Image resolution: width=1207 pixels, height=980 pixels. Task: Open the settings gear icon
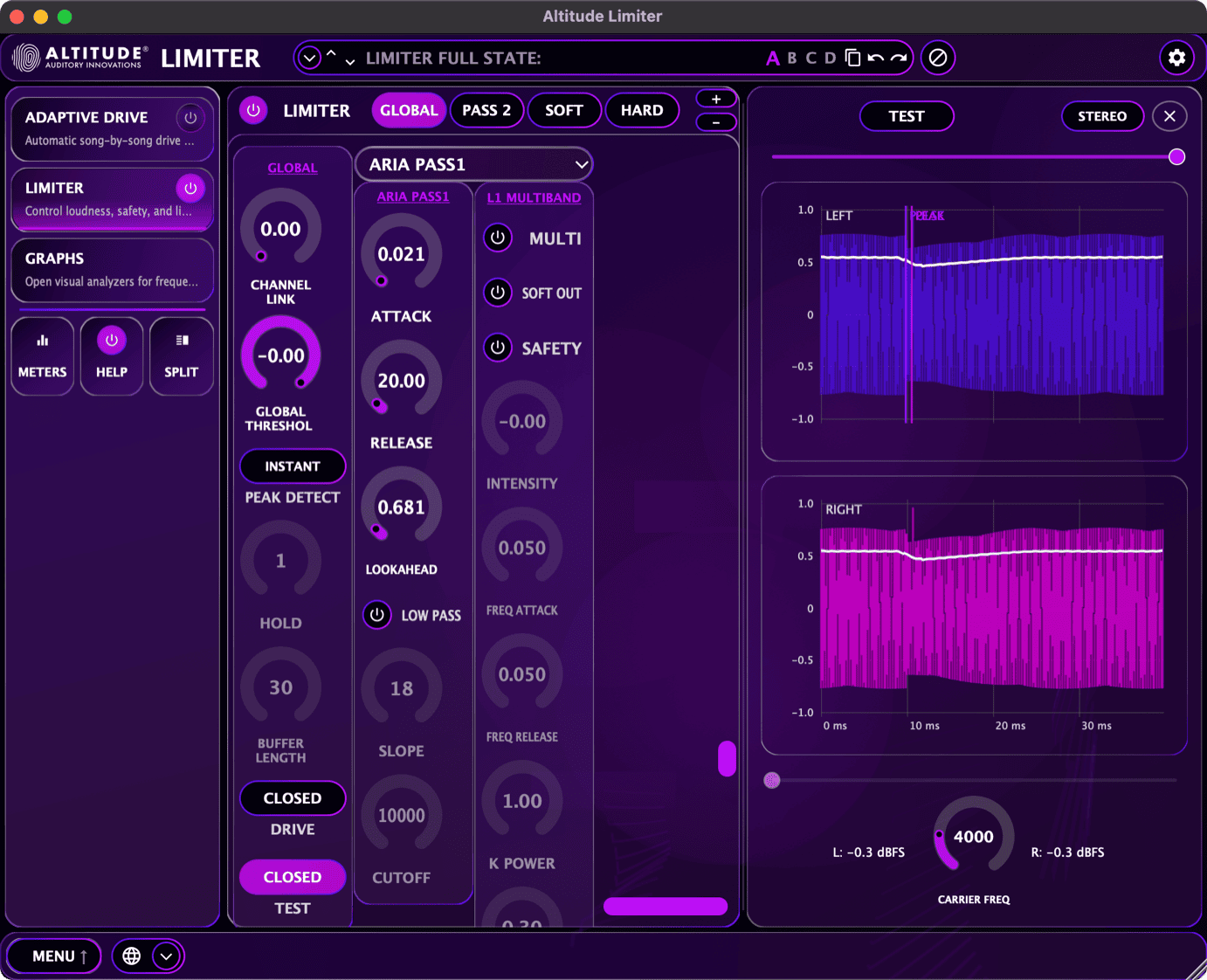(1176, 58)
